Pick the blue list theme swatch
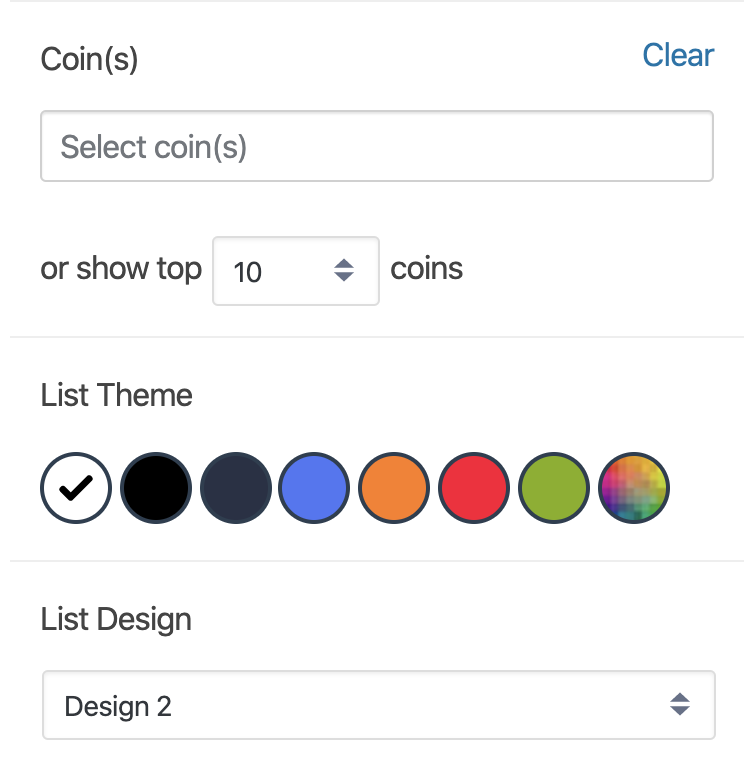Viewport: 756px width, 770px height. pos(314,488)
